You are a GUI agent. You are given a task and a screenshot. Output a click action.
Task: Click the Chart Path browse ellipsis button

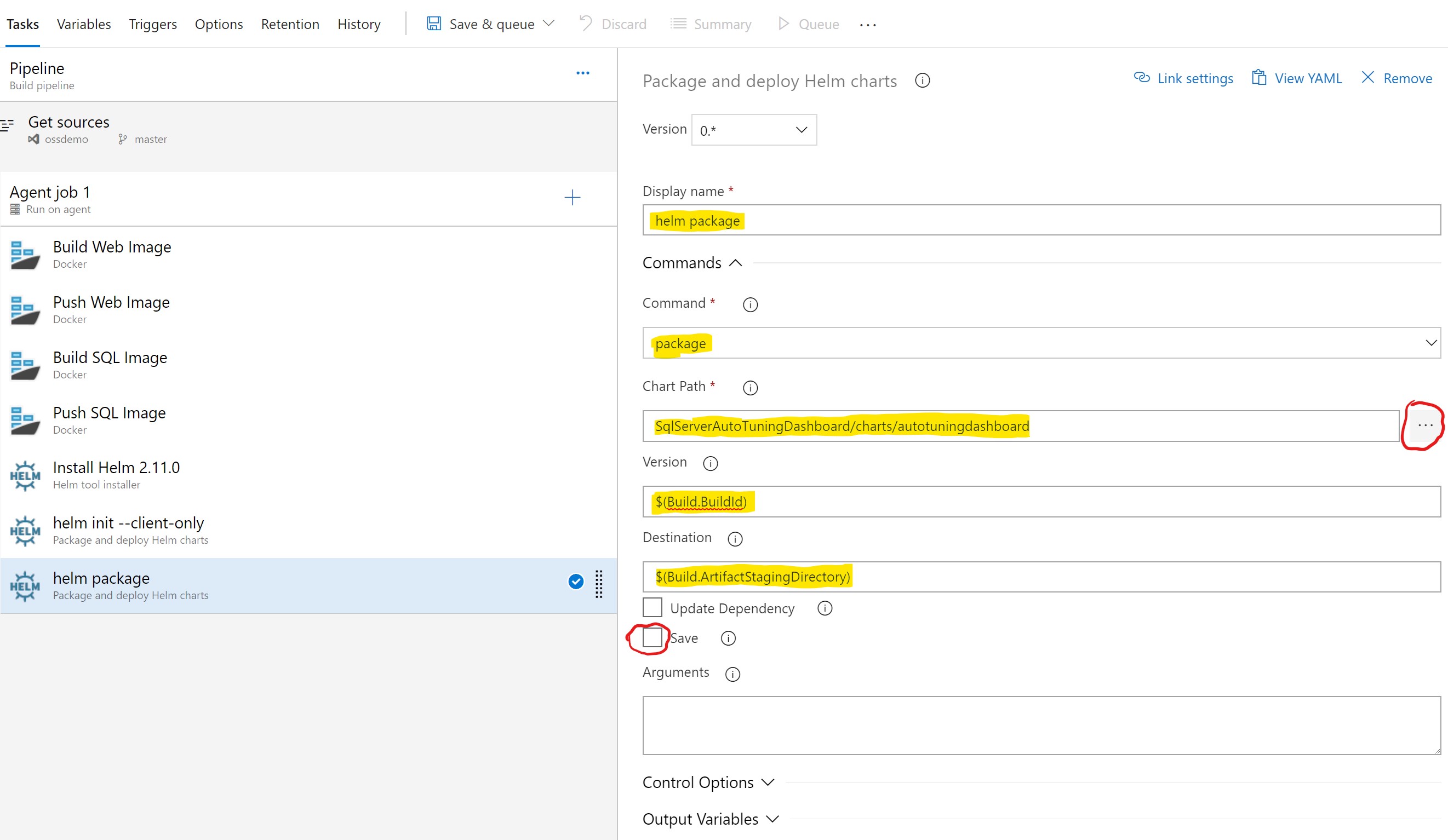coord(1424,425)
